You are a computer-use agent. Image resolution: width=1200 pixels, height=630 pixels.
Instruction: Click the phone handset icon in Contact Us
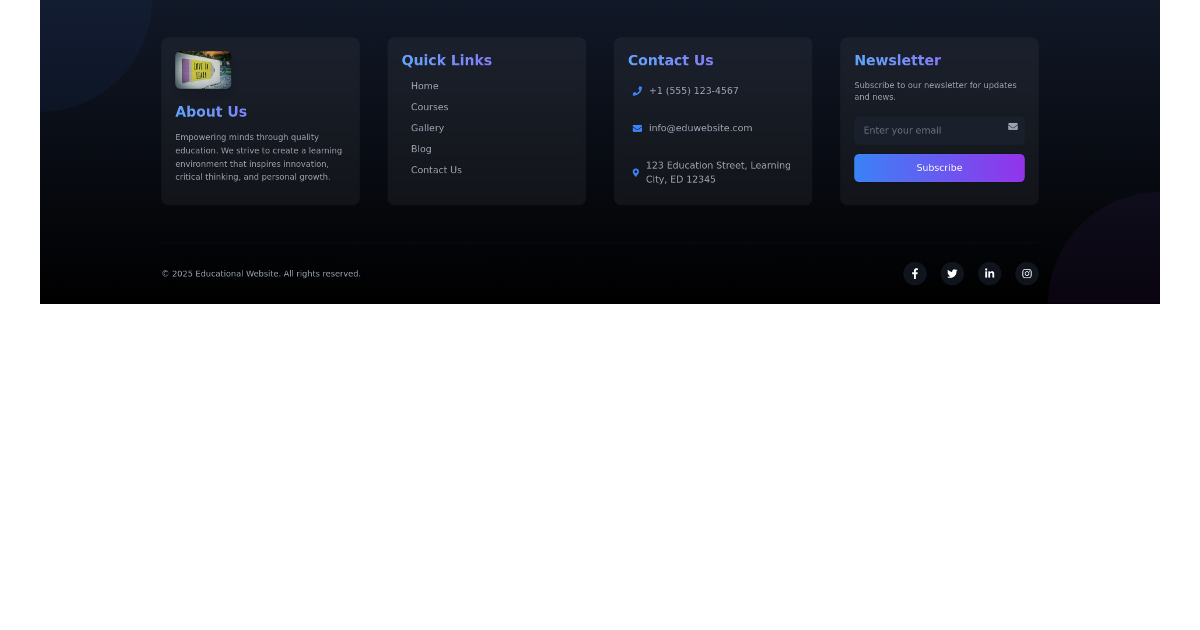636,91
